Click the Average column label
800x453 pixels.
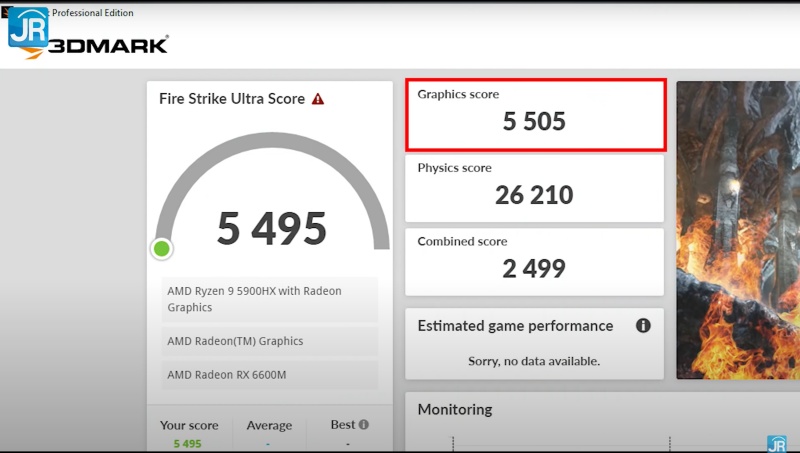click(269, 425)
